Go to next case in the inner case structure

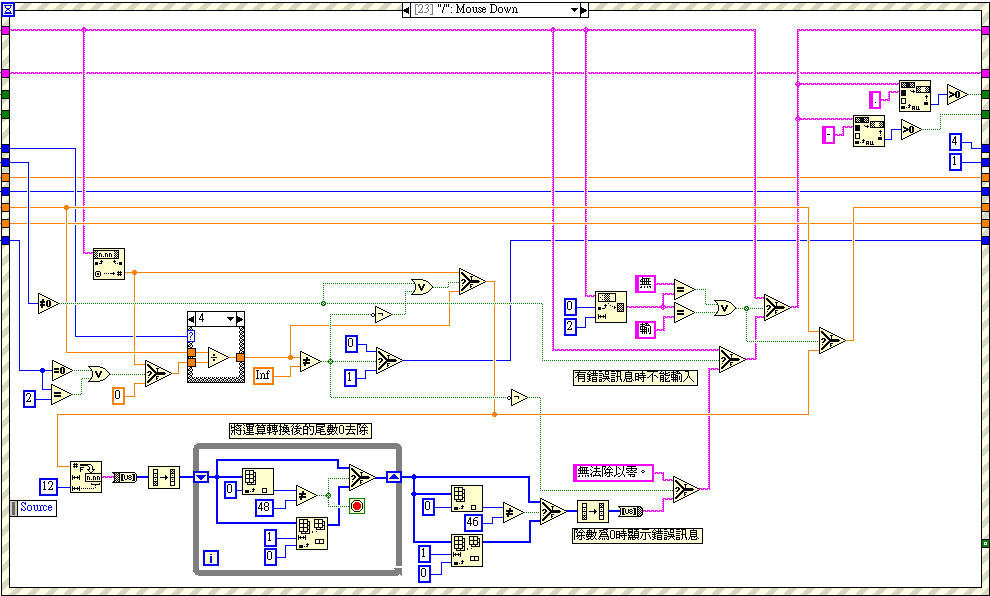coord(240,318)
